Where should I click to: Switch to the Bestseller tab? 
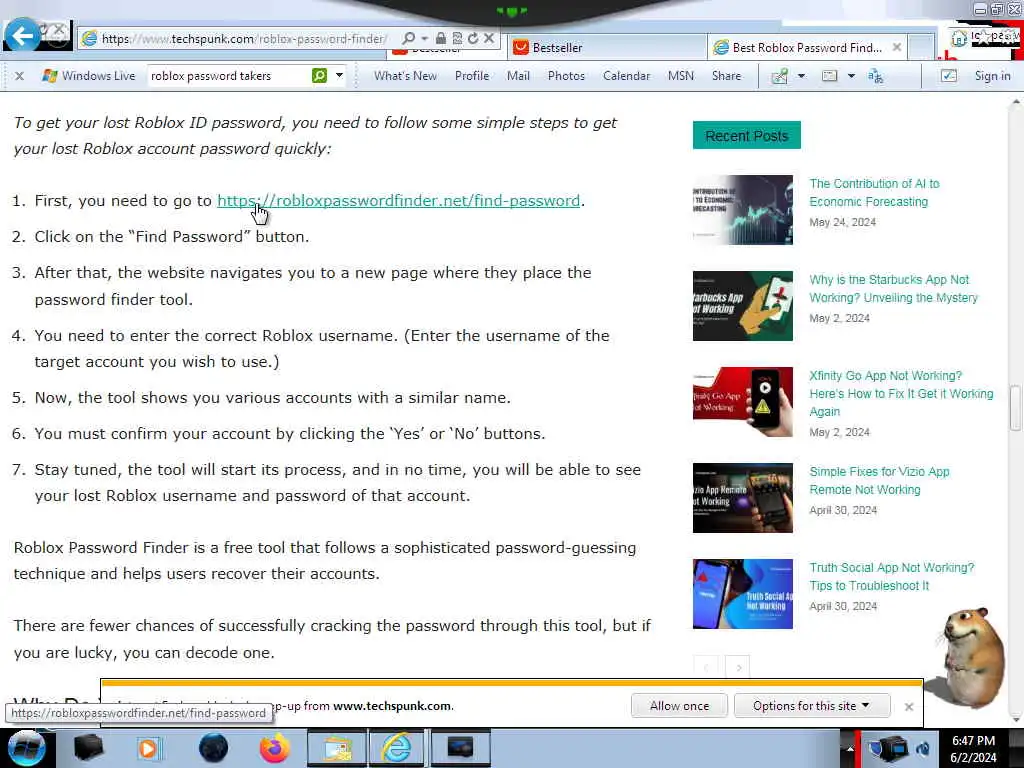click(x=605, y=47)
